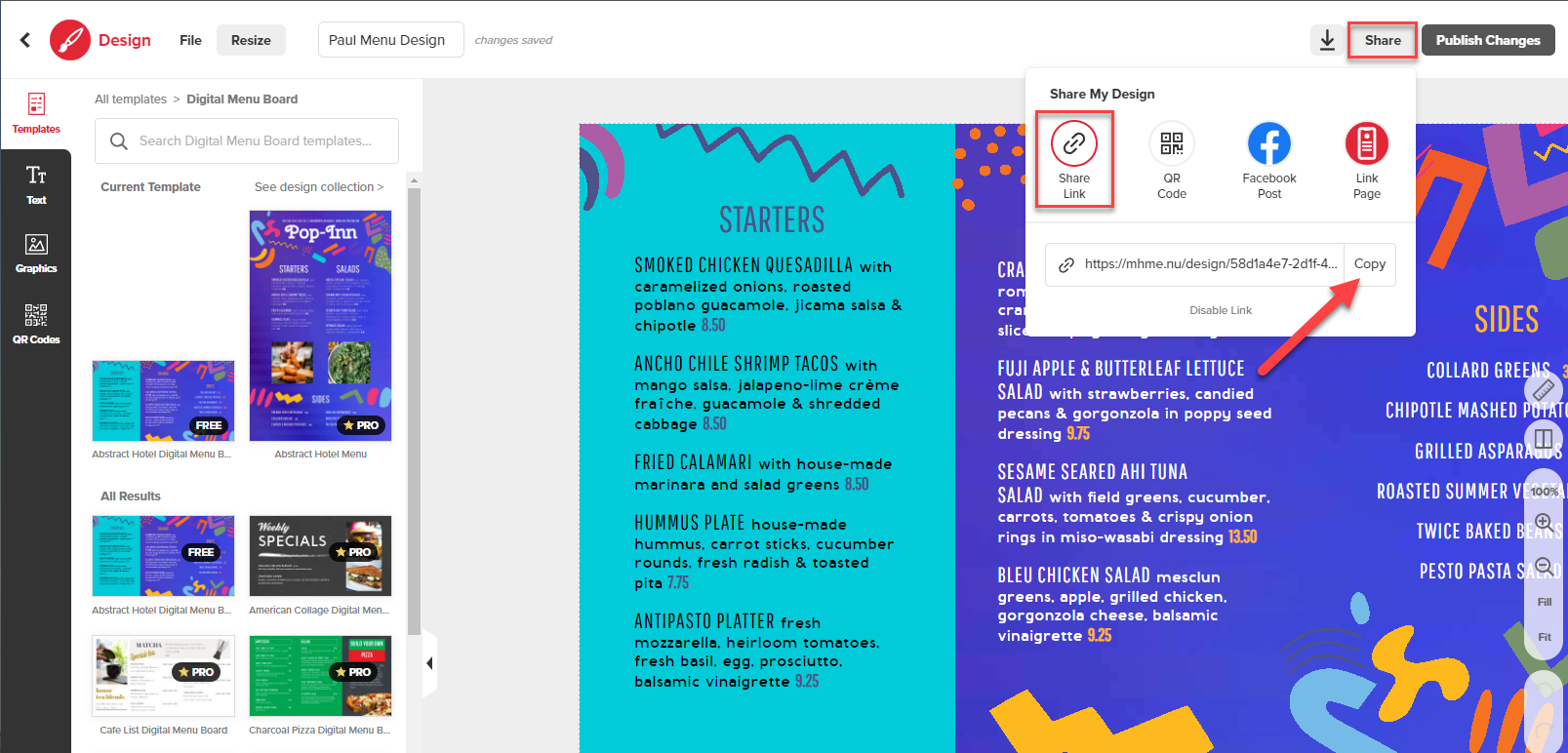
Task: Open the Resize dropdown
Action: (x=251, y=40)
